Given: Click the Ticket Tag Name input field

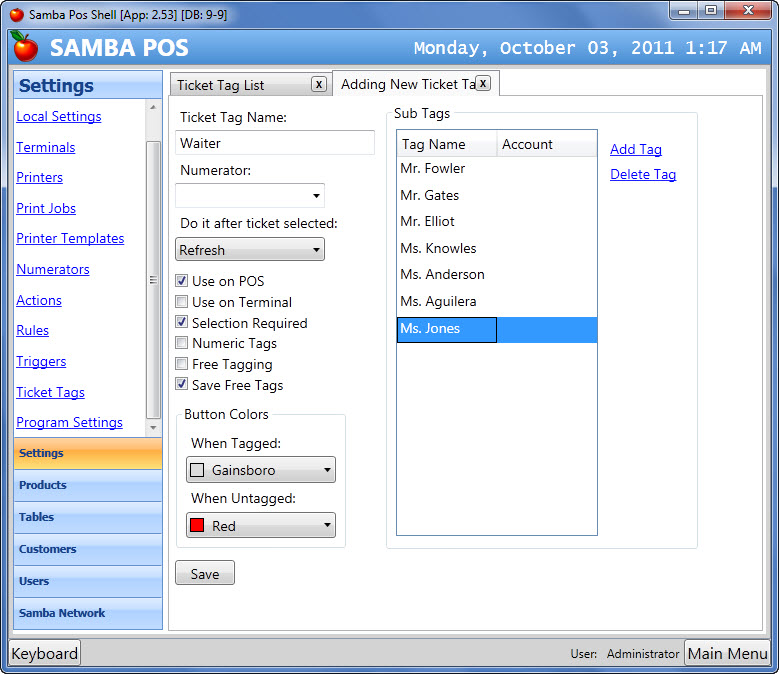Looking at the screenshot, I should (x=275, y=143).
